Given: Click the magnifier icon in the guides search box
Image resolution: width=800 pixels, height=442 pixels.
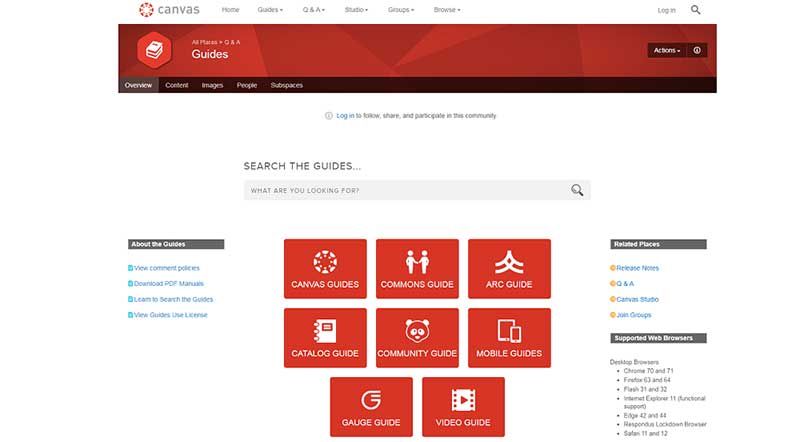Looking at the screenshot, I should 577,190.
